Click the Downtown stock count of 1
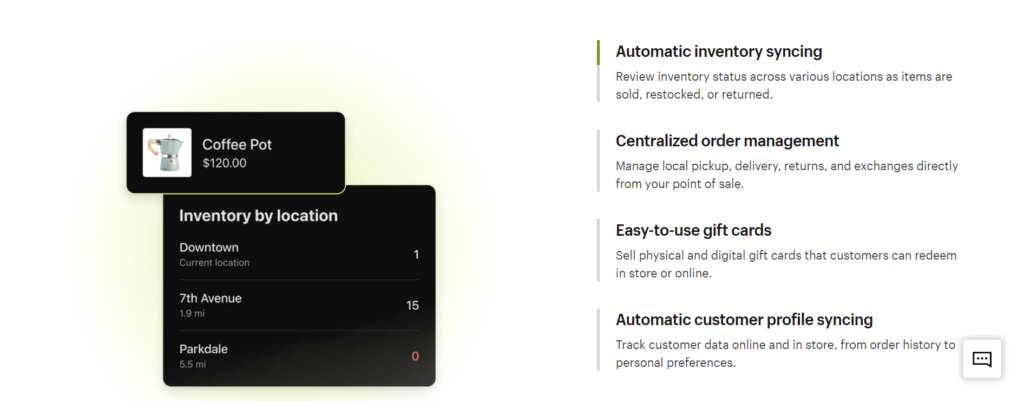The image size is (1024, 401). click(x=416, y=254)
